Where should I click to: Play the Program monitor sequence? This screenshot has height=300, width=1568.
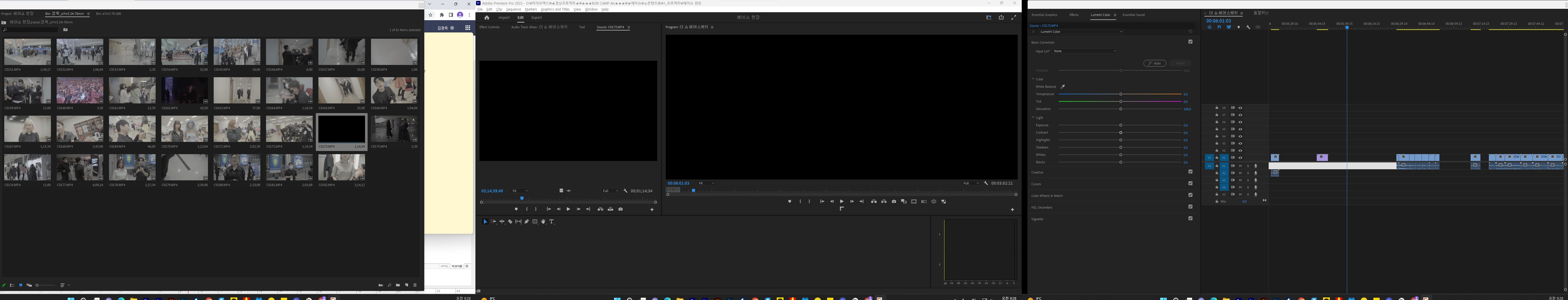pyautogui.click(x=842, y=202)
